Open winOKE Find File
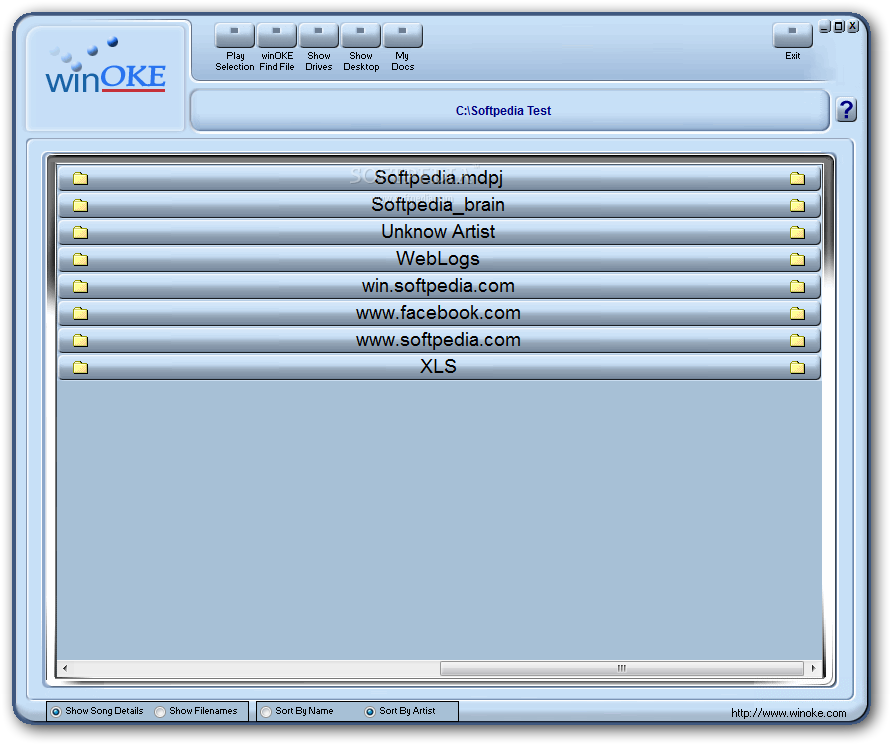891x745 pixels. (x=277, y=35)
